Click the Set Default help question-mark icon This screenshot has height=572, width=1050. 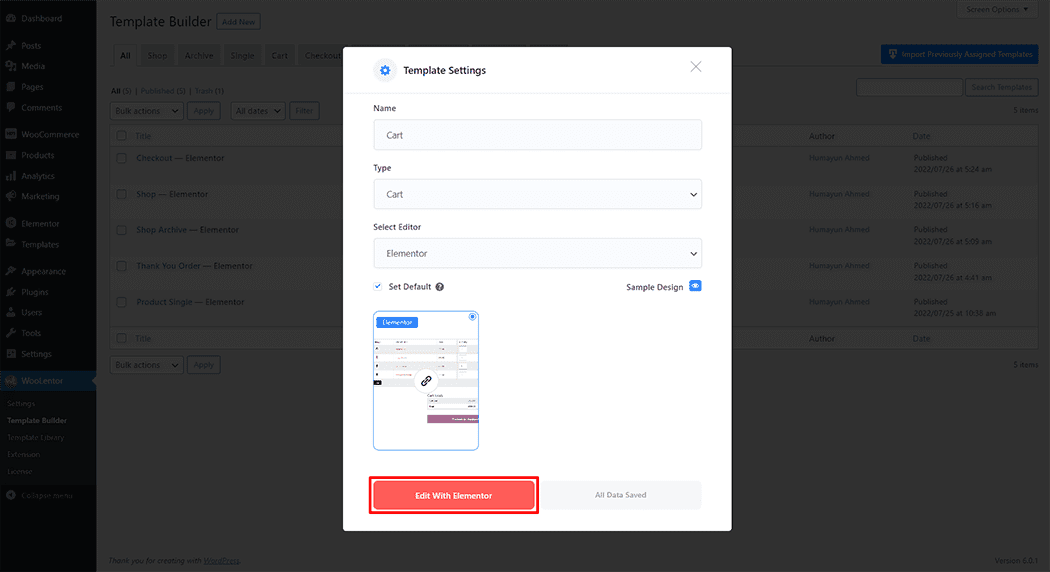pyautogui.click(x=440, y=287)
